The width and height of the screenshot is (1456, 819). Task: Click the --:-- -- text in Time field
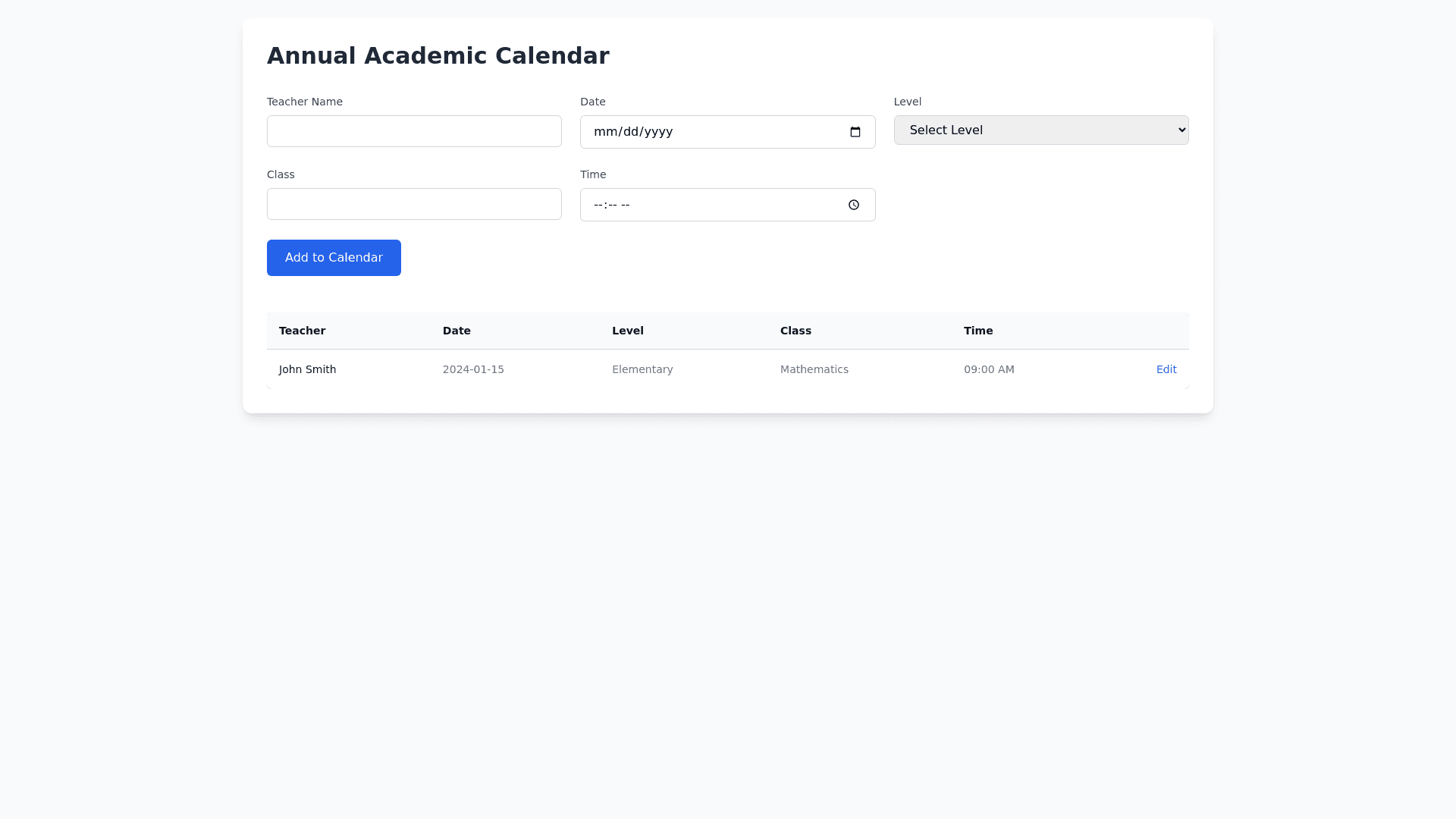[x=612, y=205]
